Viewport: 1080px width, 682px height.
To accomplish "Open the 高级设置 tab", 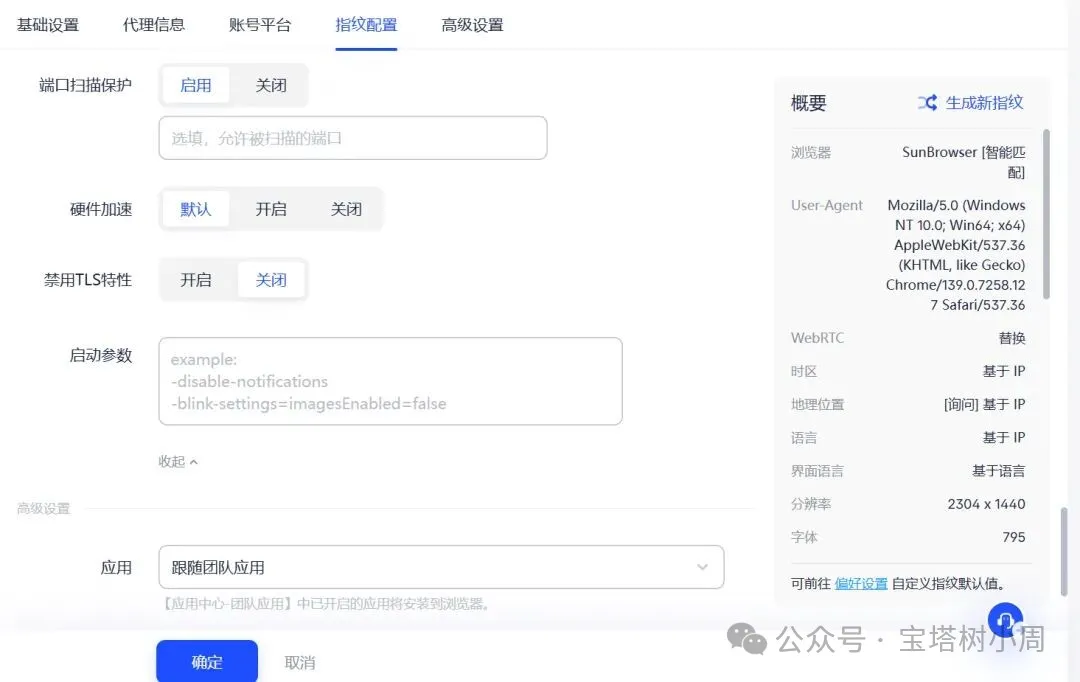I will tap(472, 25).
